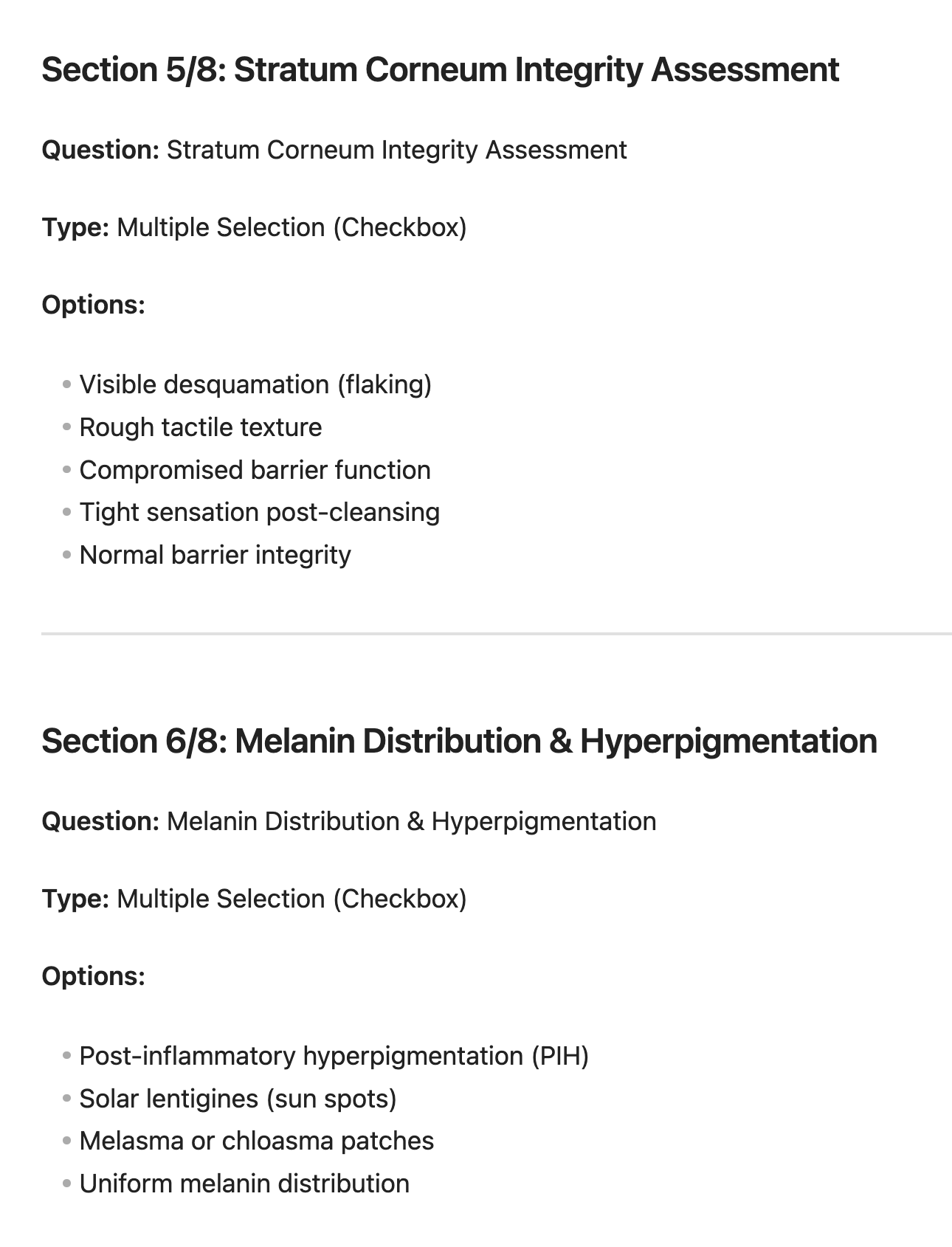This screenshot has height=1247, width=952.
Task: Select 'Uniform melanin distribution' option
Action: click(244, 1184)
